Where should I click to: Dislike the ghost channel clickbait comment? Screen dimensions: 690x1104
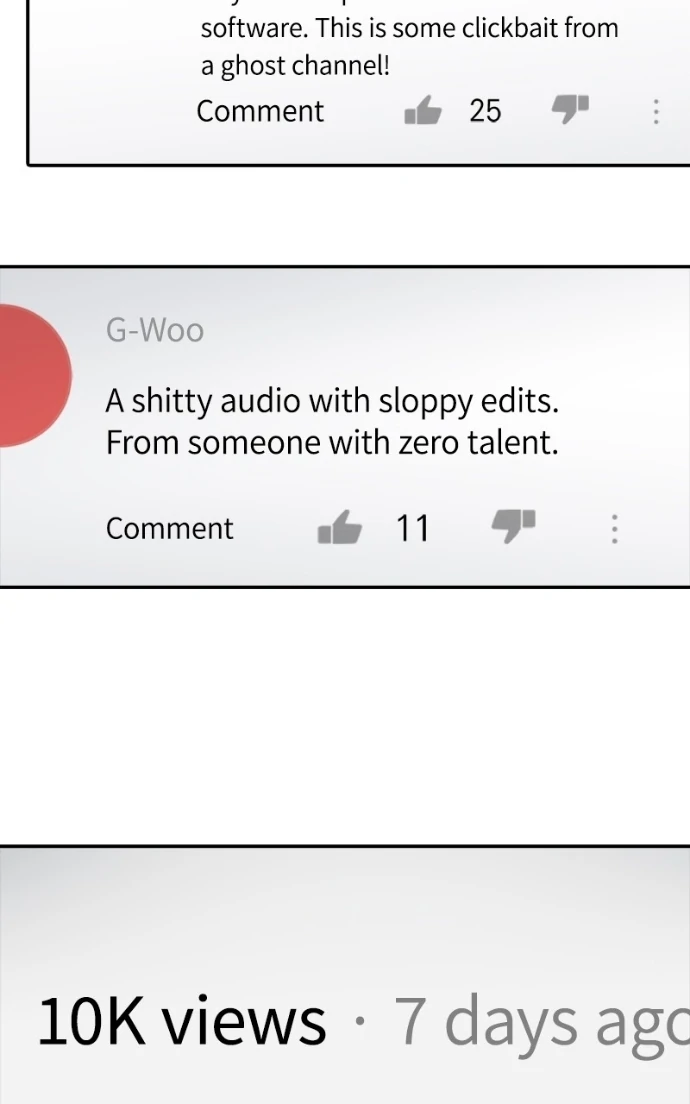[571, 109]
